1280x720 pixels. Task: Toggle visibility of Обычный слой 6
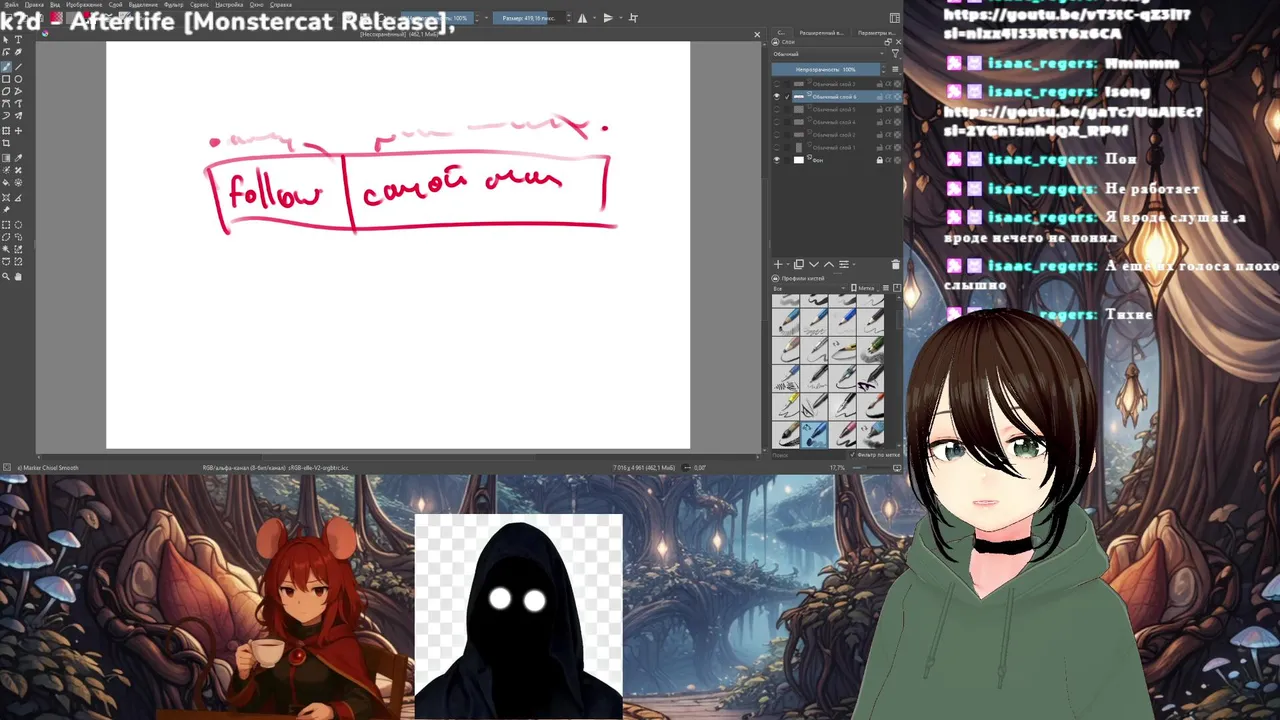tap(777, 97)
